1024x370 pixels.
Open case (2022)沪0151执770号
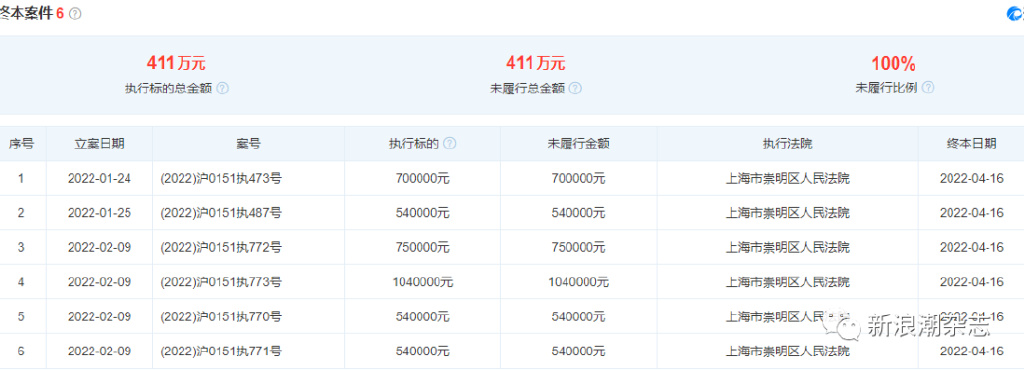click(x=221, y=316)
